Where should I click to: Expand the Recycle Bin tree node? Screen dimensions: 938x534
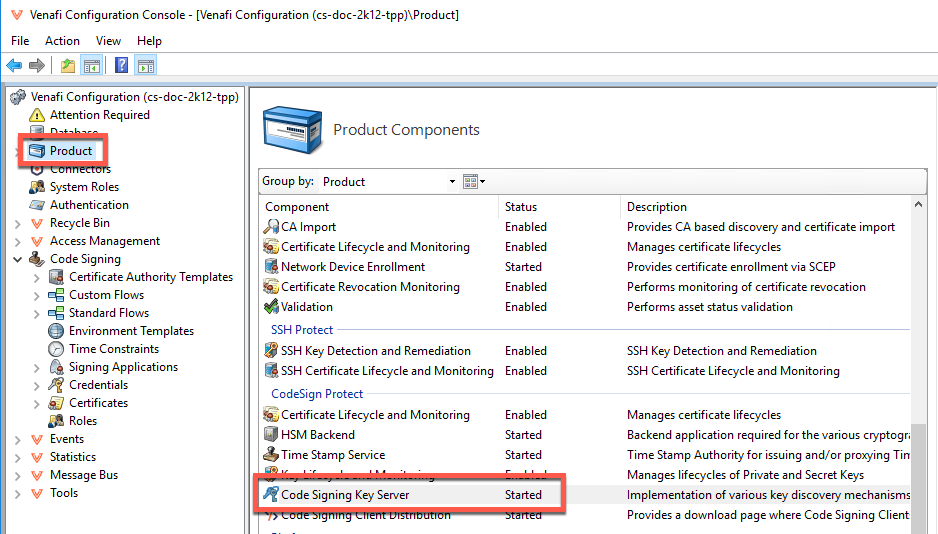pos(18,223)
